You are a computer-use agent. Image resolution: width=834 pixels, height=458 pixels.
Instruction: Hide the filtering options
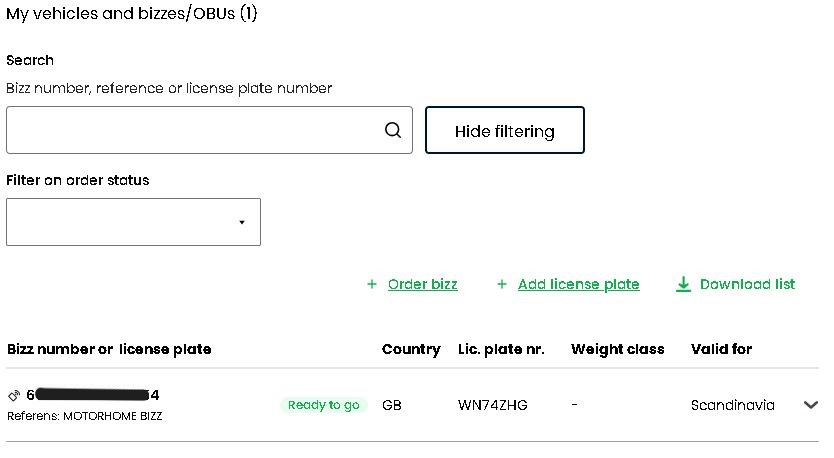505,130
